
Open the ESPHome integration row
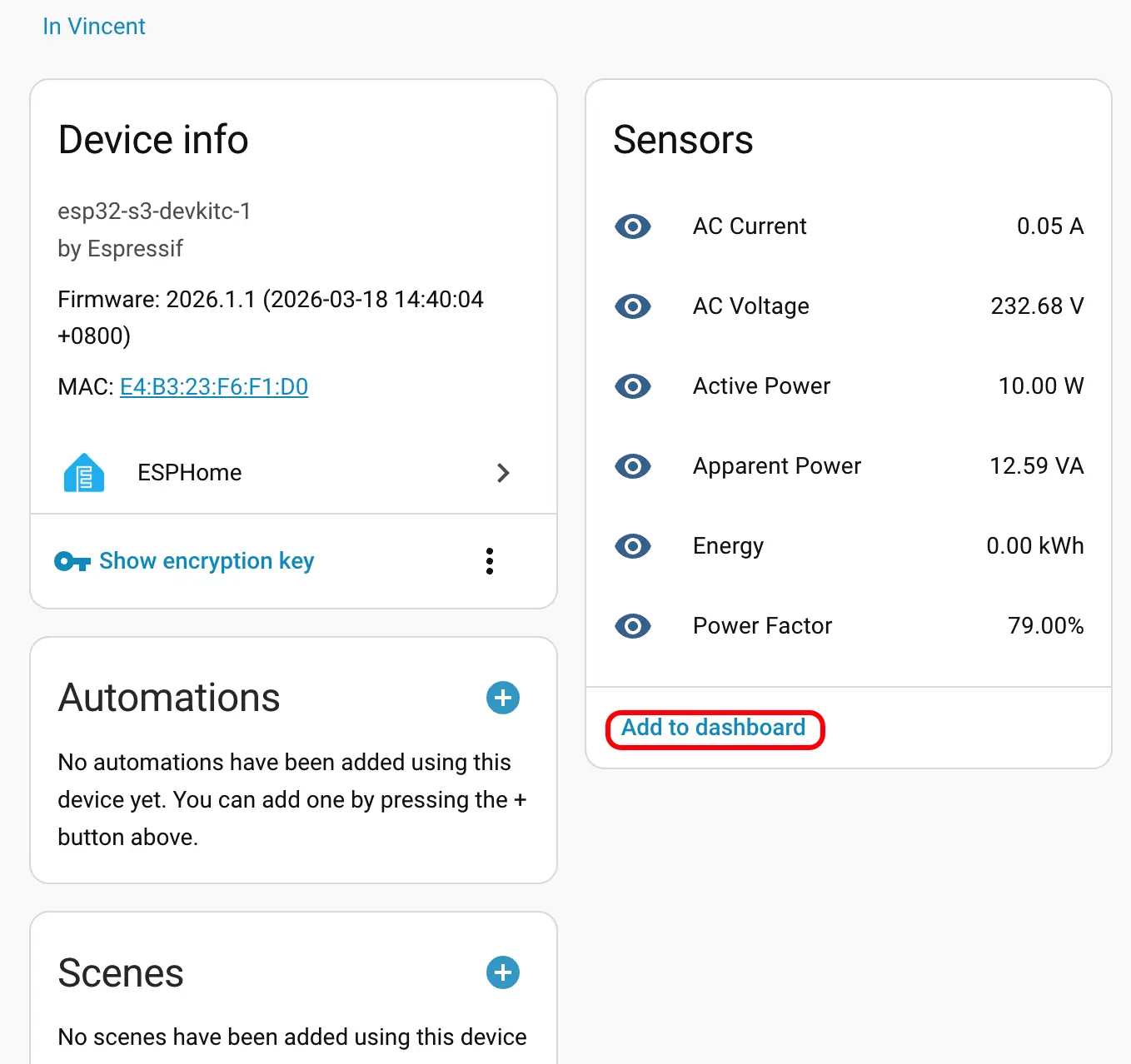[190, 473]
